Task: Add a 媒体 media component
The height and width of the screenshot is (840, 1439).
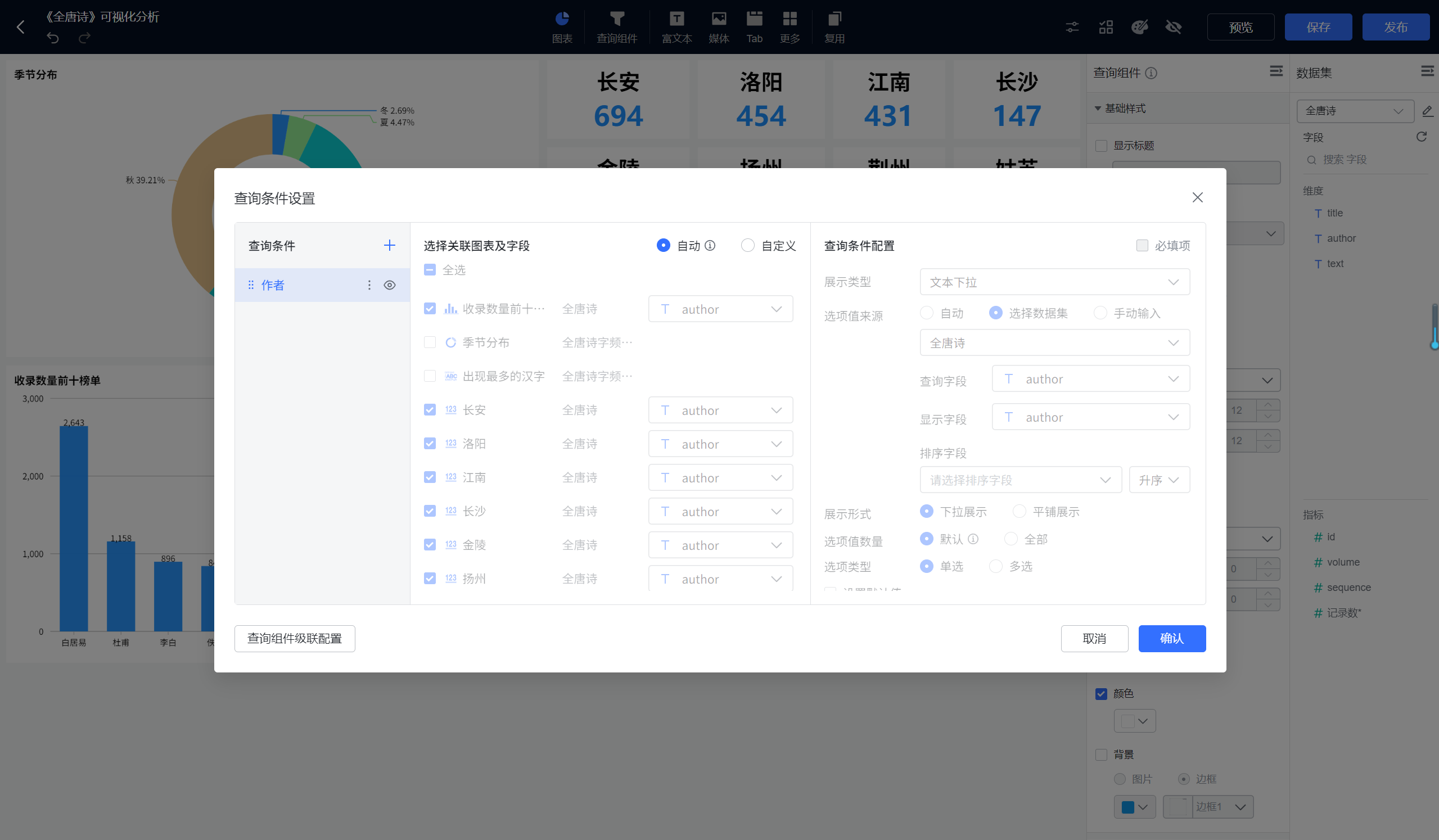Action: (x=718, y=26)
